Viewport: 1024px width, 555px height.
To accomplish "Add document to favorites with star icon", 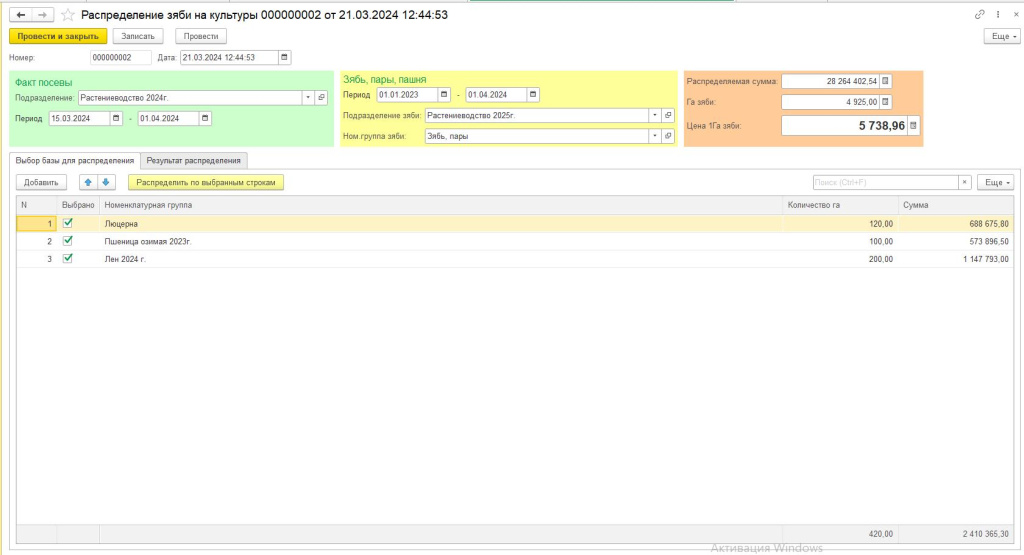I will (x=68, y=15).
